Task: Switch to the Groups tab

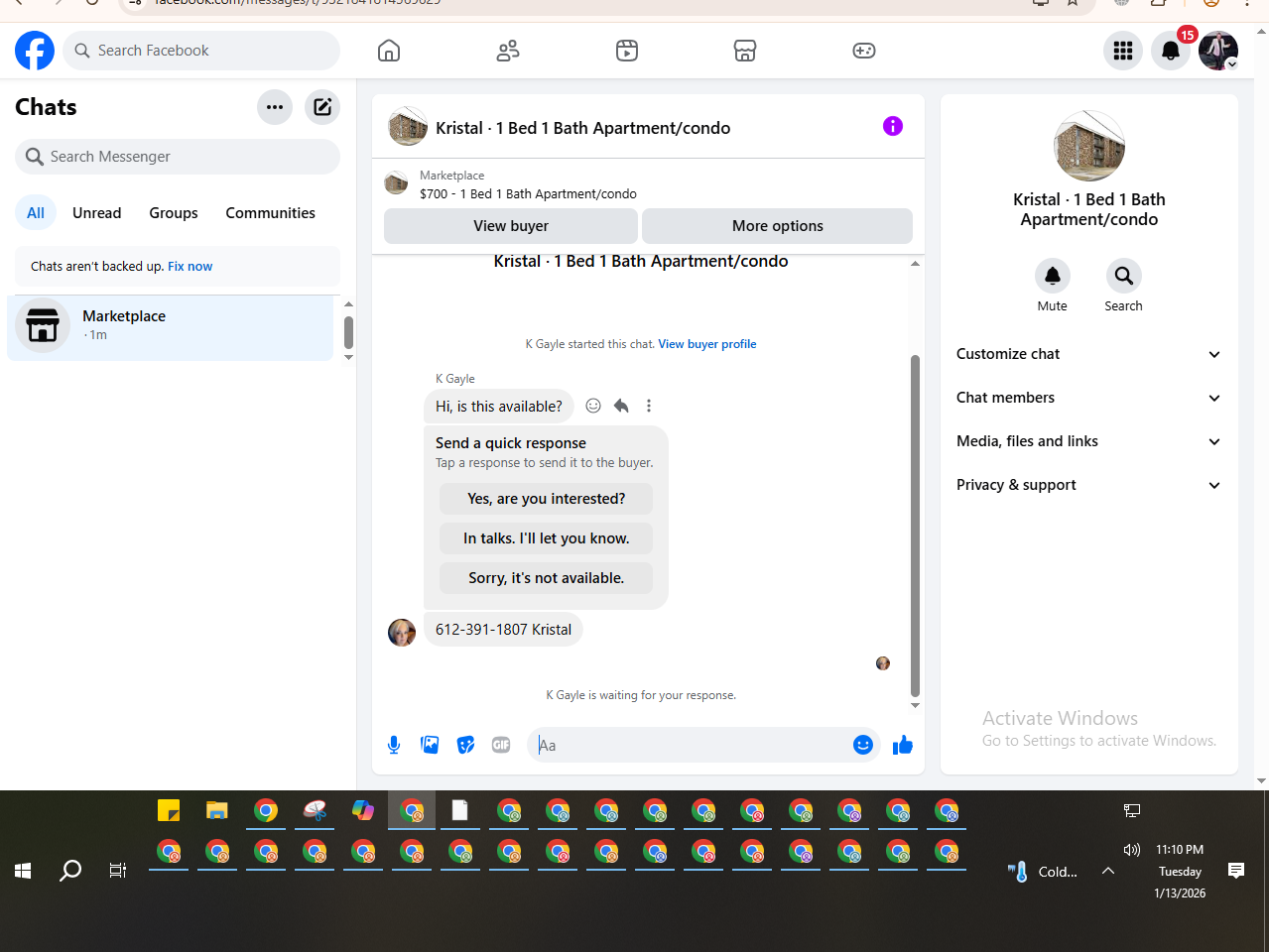Action: (x=174, y=213)
